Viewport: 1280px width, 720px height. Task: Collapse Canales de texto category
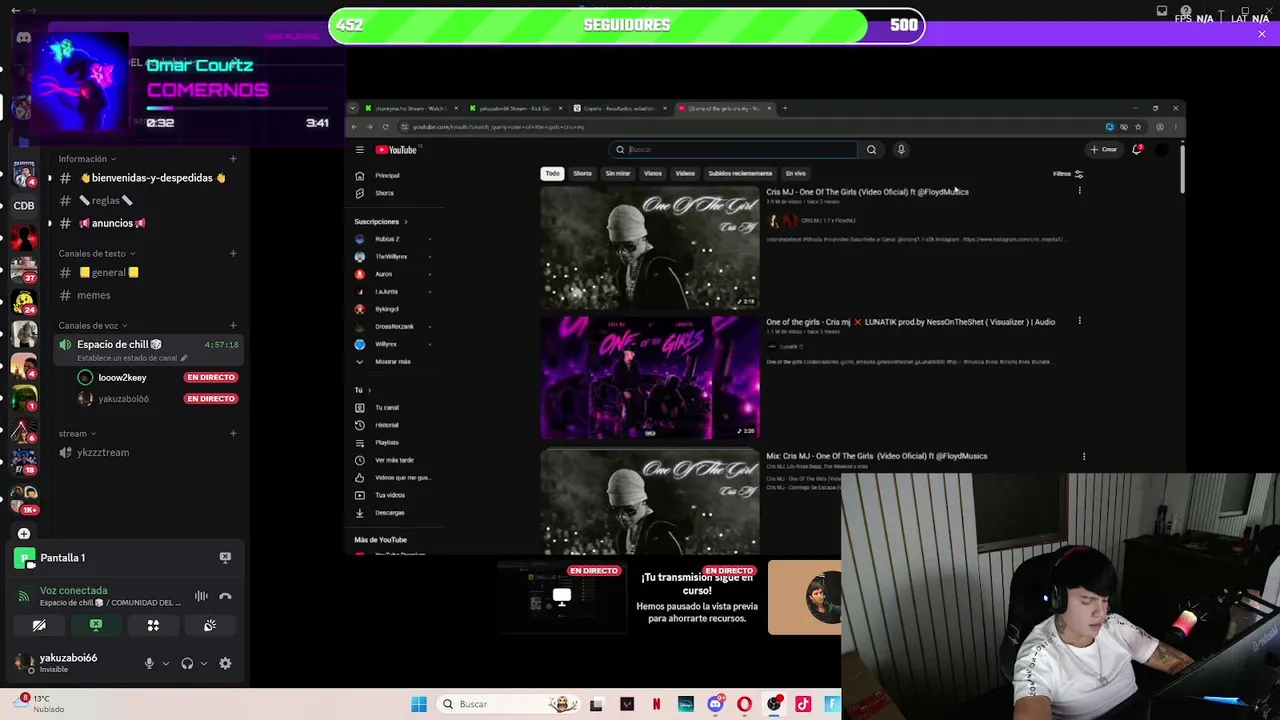pyautogui.click(x=97, y=254)
